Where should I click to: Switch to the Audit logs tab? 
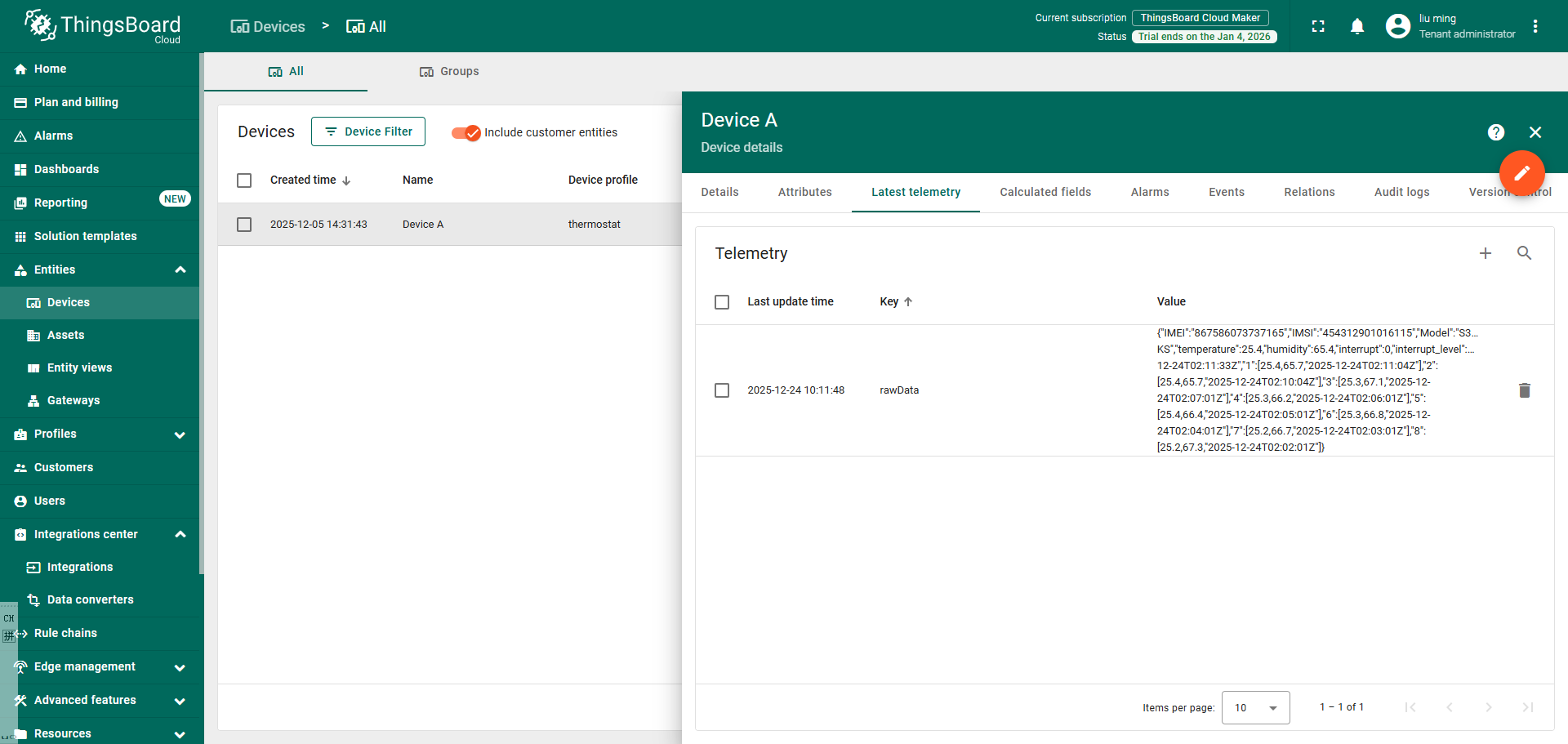point(1402,193)
